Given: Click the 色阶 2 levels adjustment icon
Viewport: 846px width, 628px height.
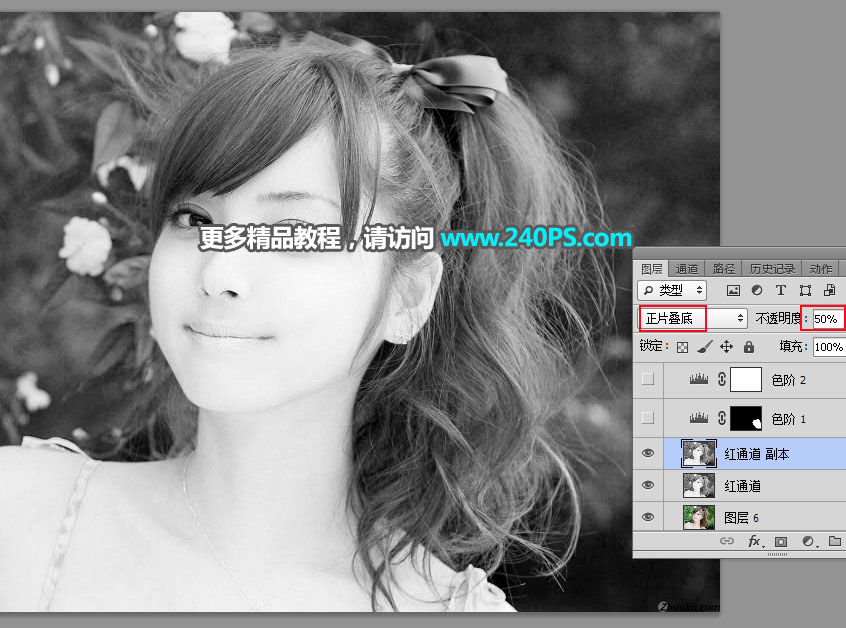Looking at the screenshot, I should point(699,379).
